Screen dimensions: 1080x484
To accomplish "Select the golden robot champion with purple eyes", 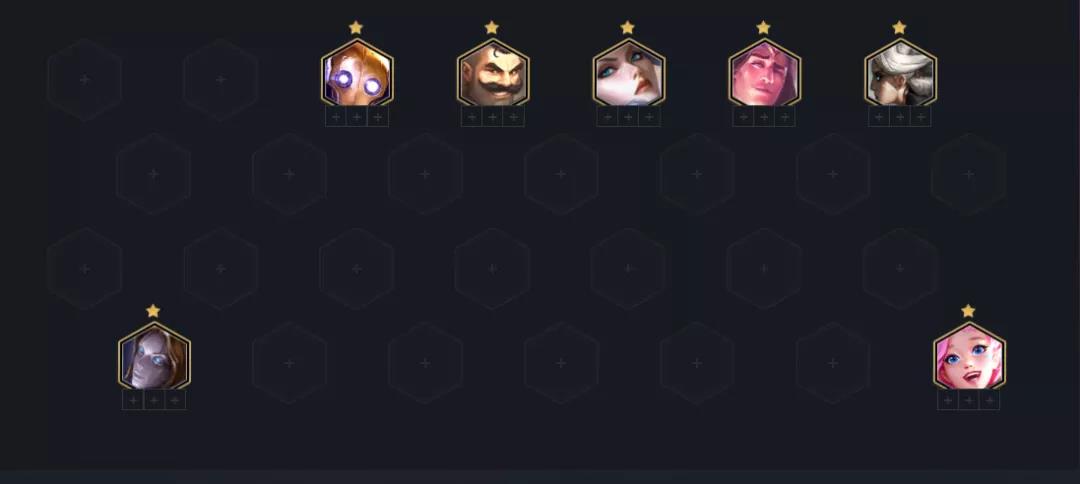I will pyautogui.click(x=357, y=74).
